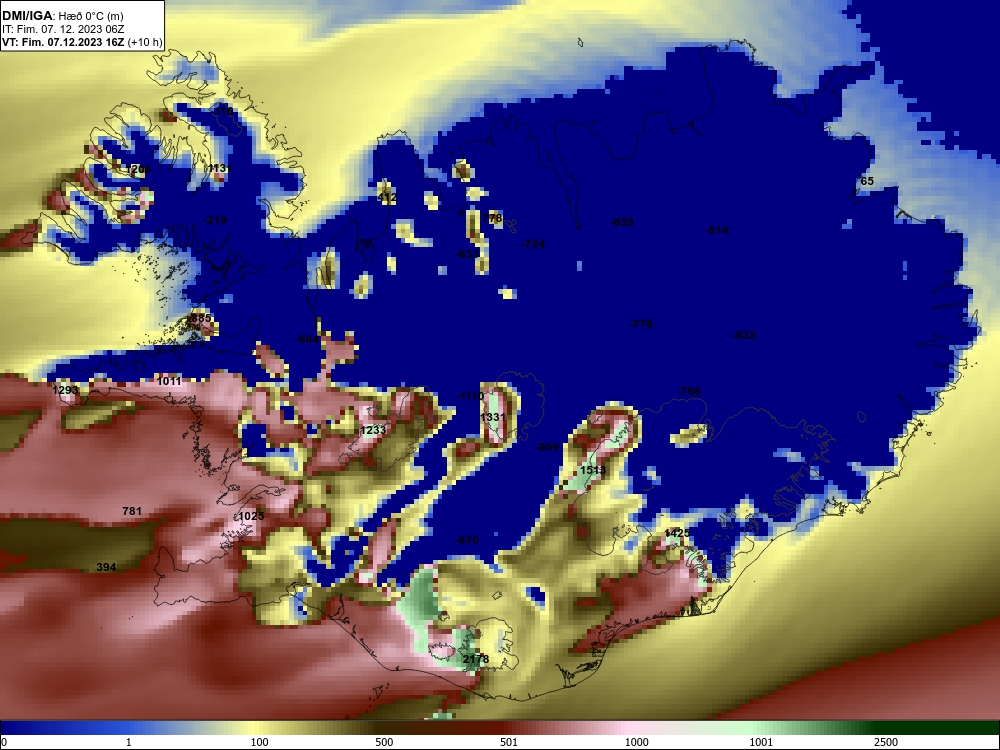Click the legend label 100
The width and height of the screenshot is (1000, 750).
pos(259,742)
